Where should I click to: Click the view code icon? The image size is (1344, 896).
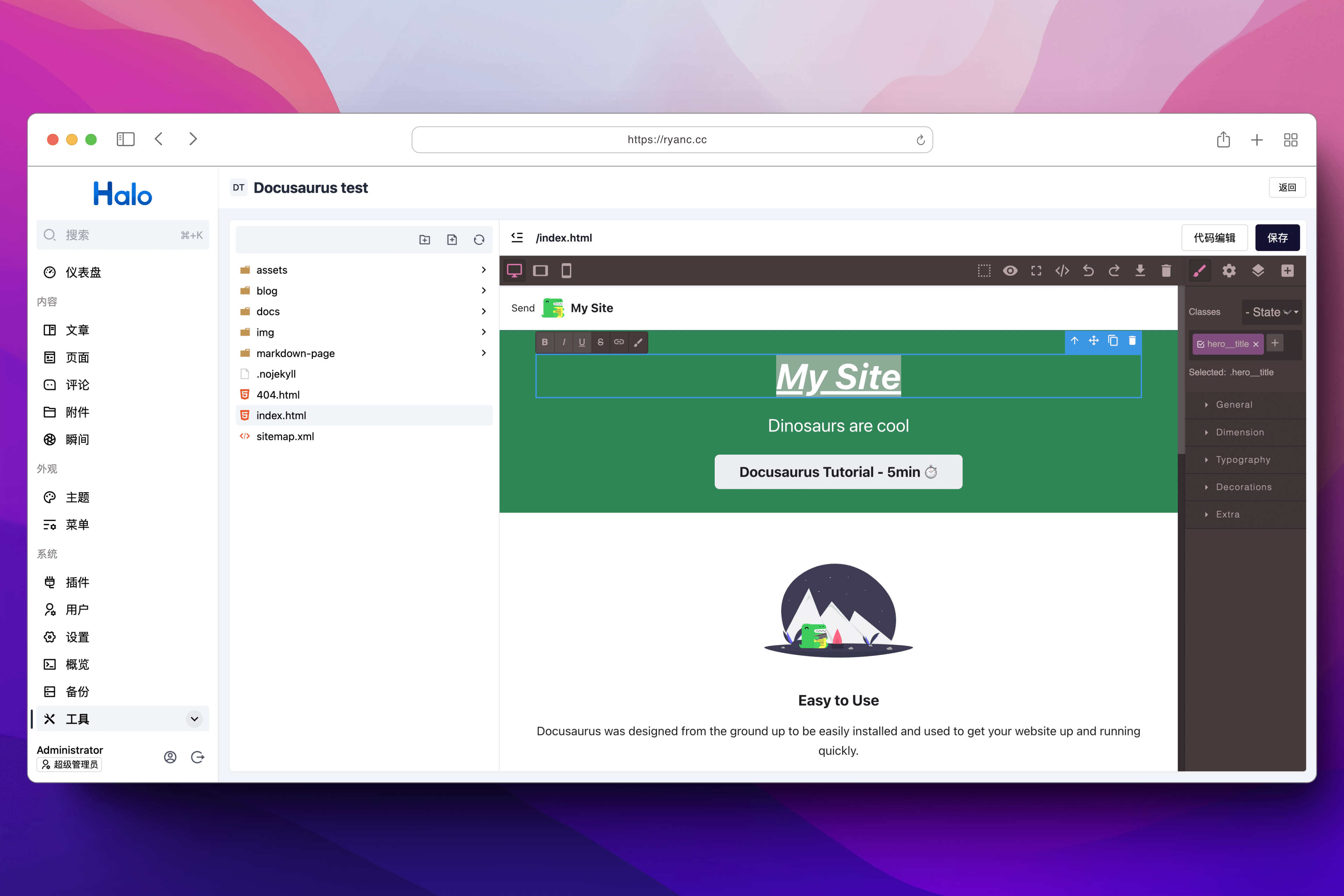(x=1062, y=271)
